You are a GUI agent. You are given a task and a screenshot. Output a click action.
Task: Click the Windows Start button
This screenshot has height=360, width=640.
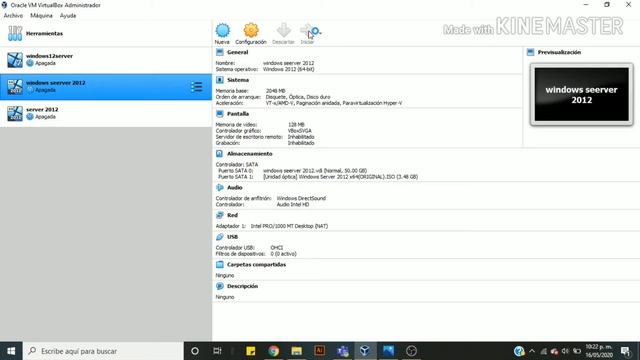click(11, 351)
